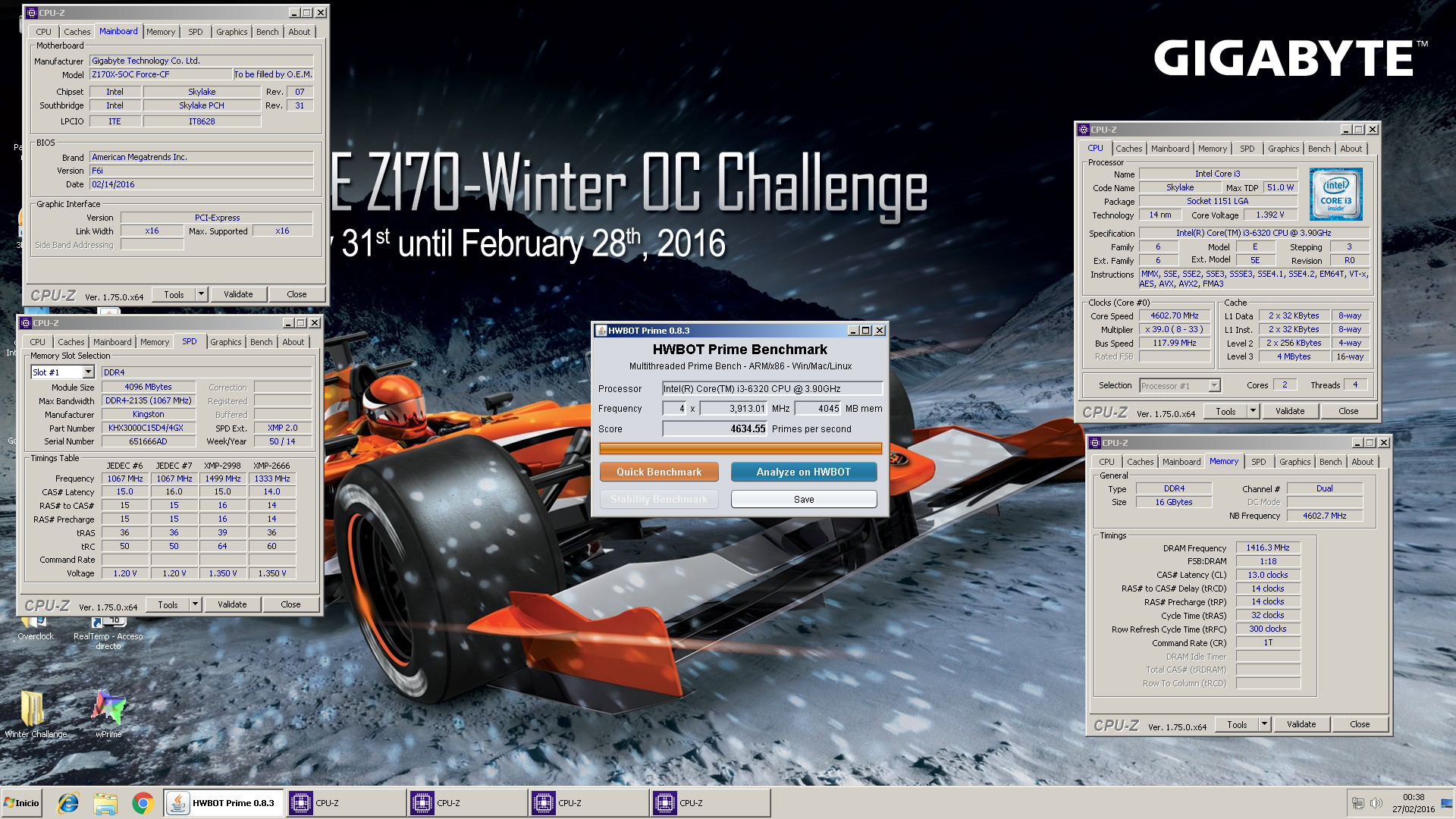This screenshot has height=819, width=1456.
Task: Open Mainboard tab in CPU window
Action: click(1169, 149)
